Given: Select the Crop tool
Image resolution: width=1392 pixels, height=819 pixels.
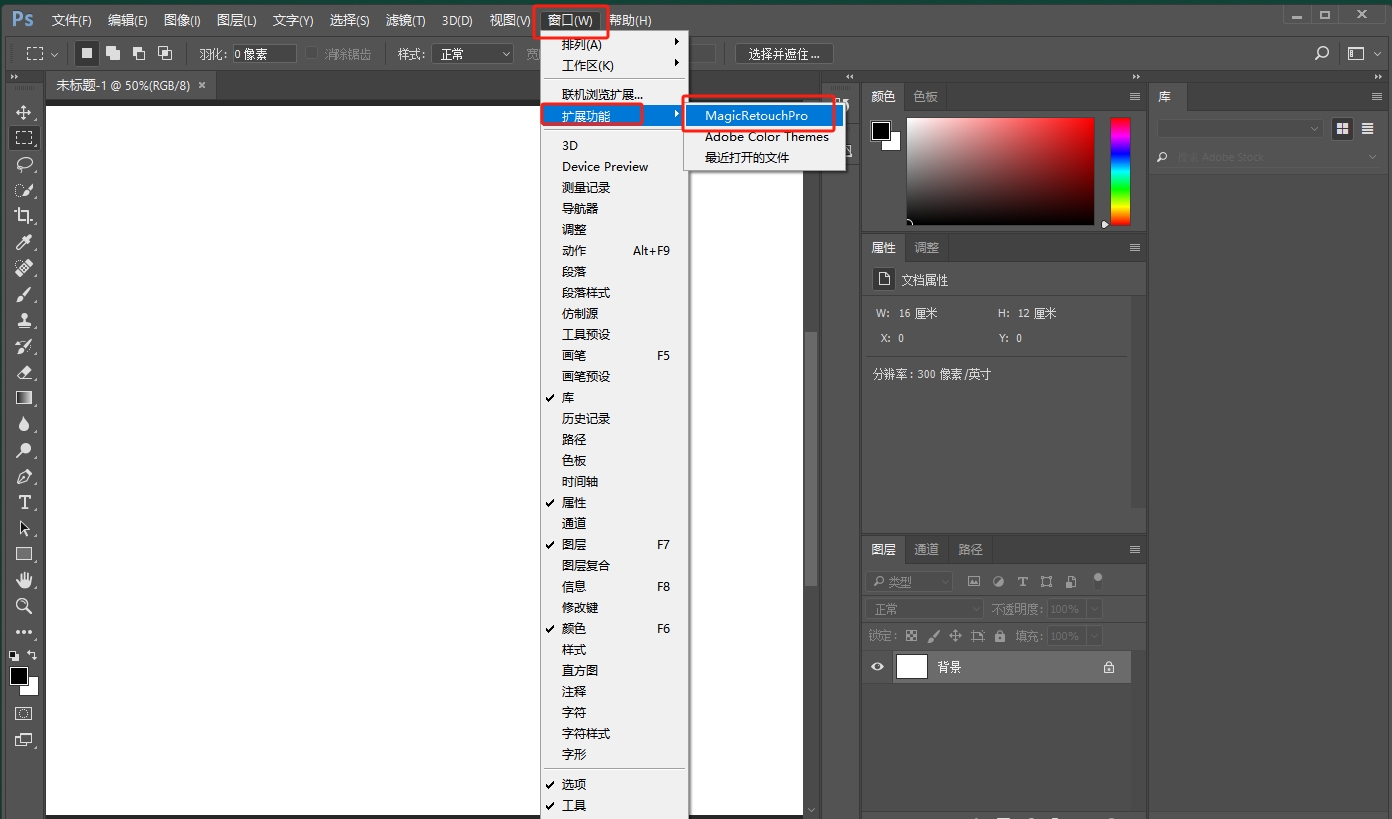Looking at the screenshot, I should click(24, 216).
